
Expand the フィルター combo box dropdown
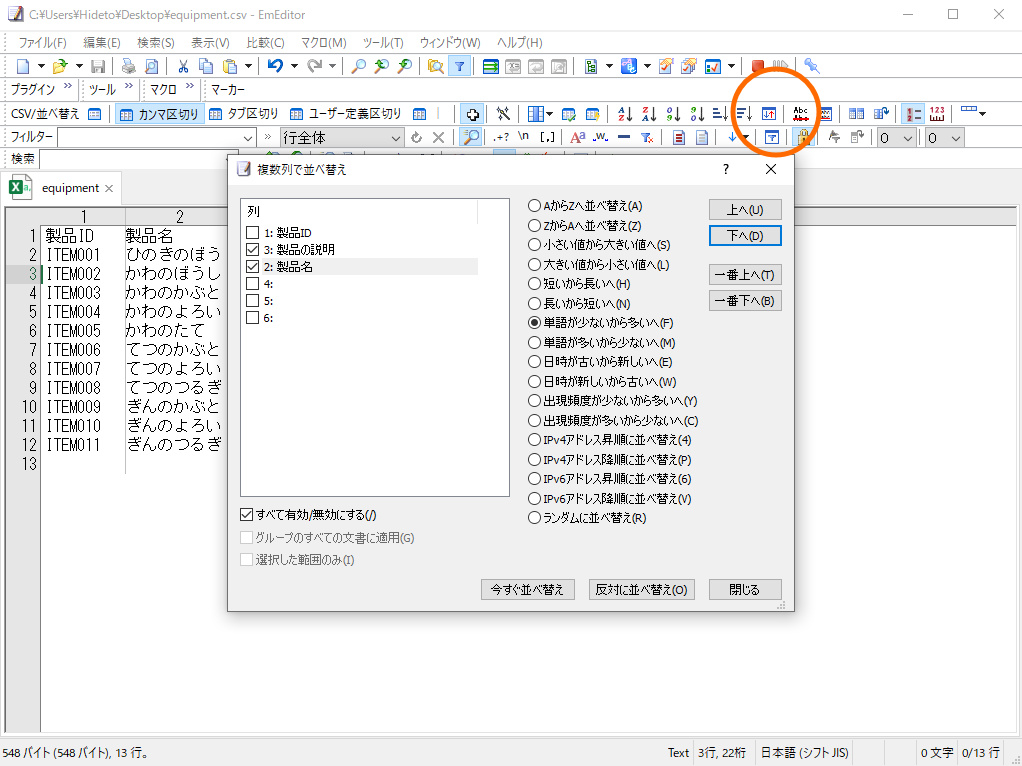click(248, 138)
